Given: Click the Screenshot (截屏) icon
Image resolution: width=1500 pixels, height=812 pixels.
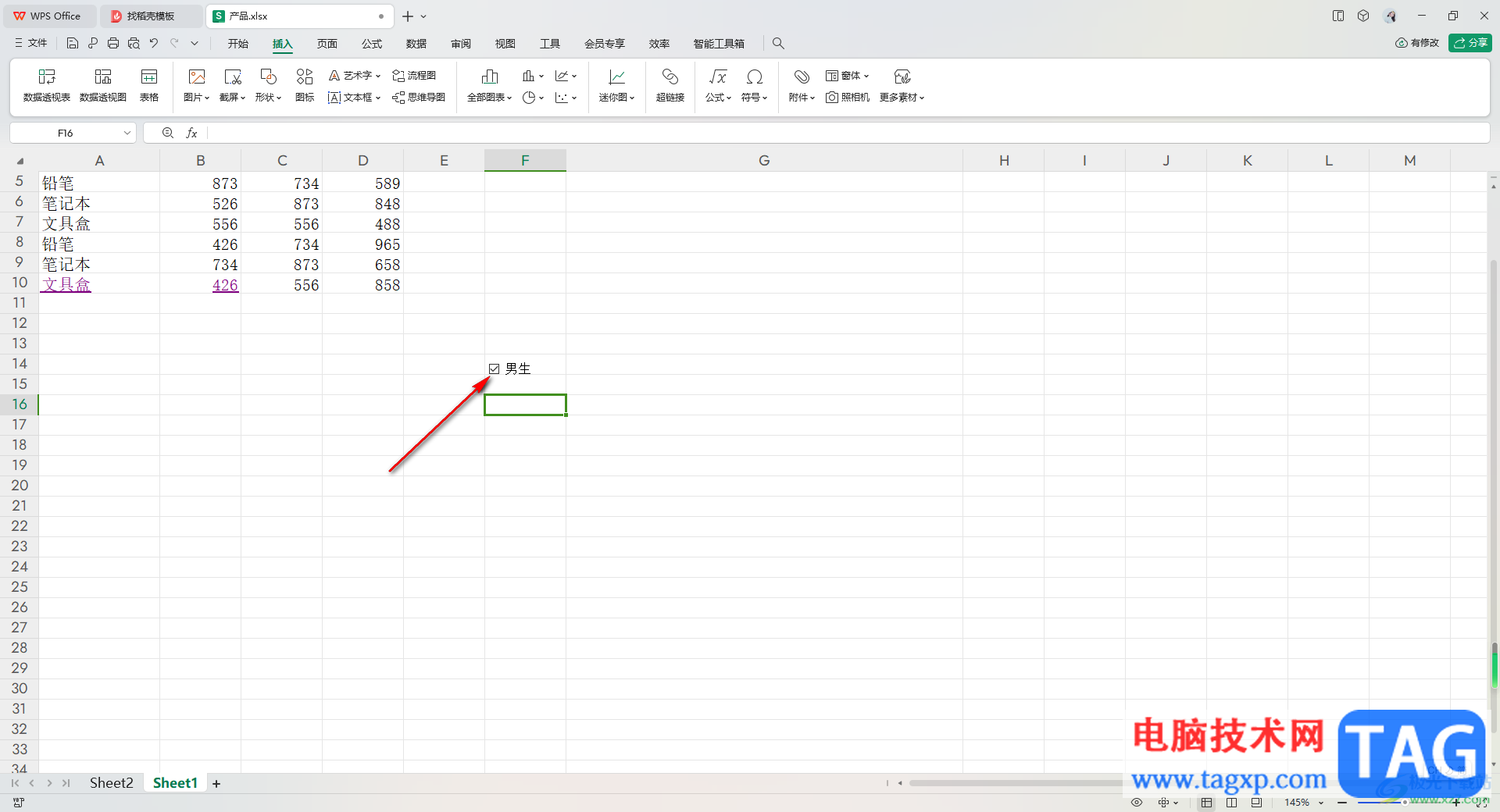Looking at the screenshot, I should 232,77.
